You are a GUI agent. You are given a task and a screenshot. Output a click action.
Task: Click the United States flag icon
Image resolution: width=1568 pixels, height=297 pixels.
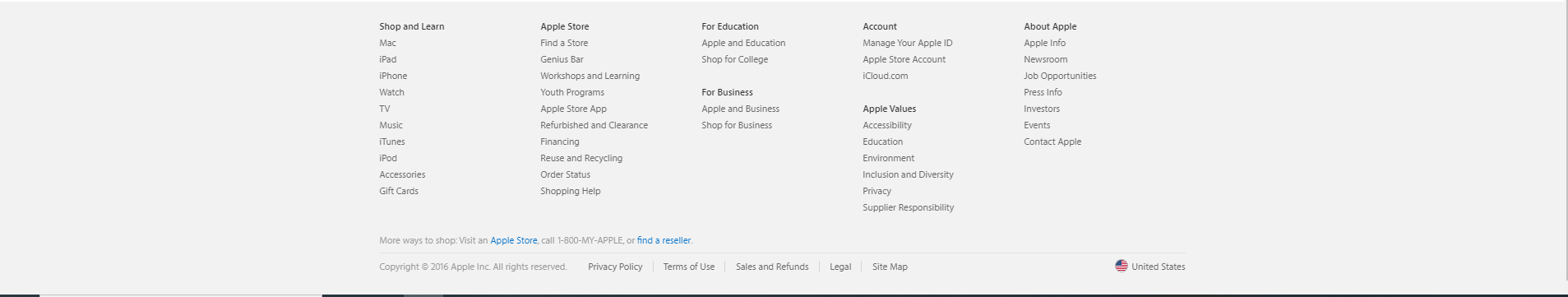(x=1121, y=266)
